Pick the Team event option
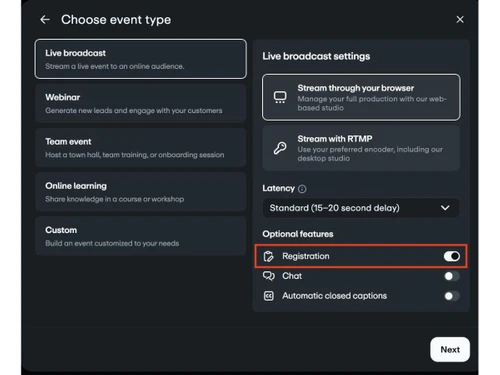The width and height of the screenshot is (500, 375). 140,148
